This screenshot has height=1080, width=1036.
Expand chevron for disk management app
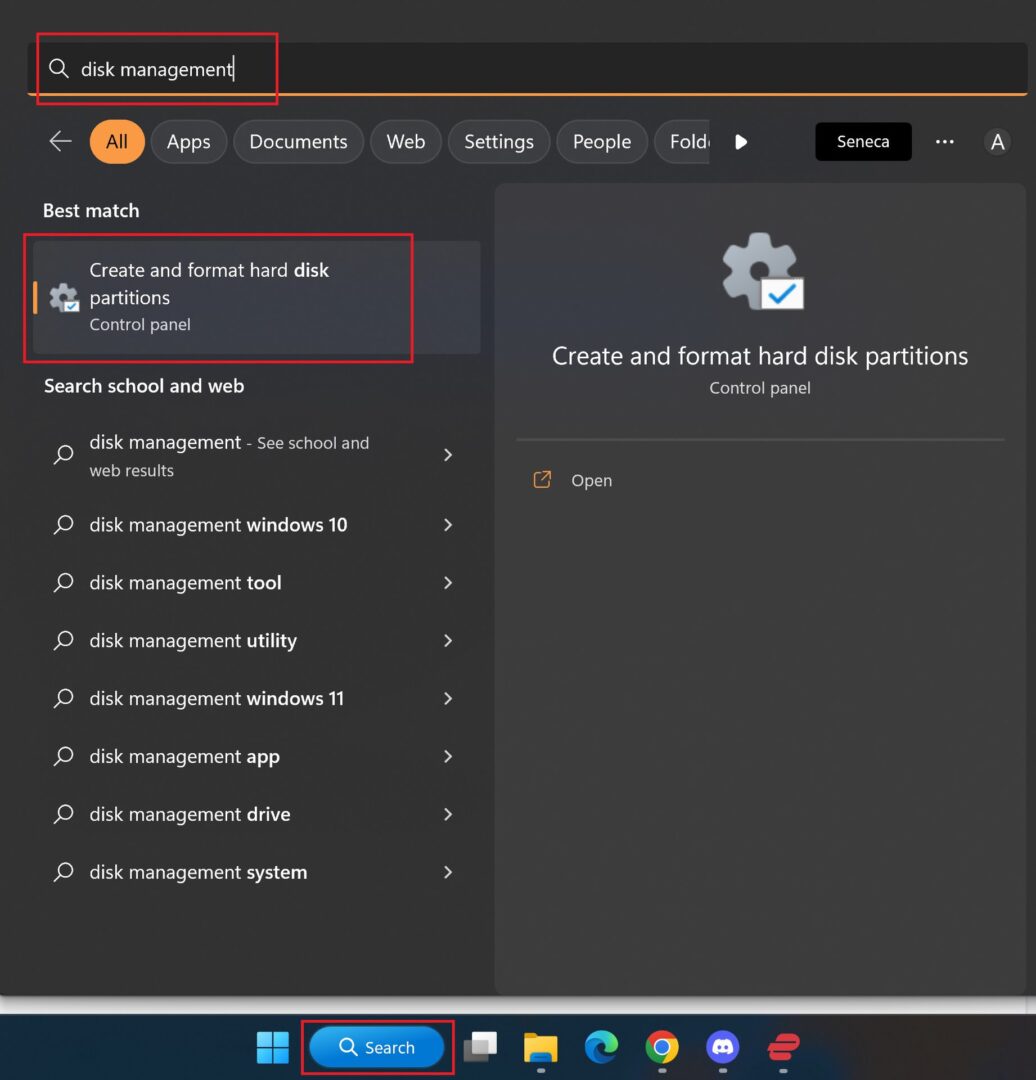[448, 756]
